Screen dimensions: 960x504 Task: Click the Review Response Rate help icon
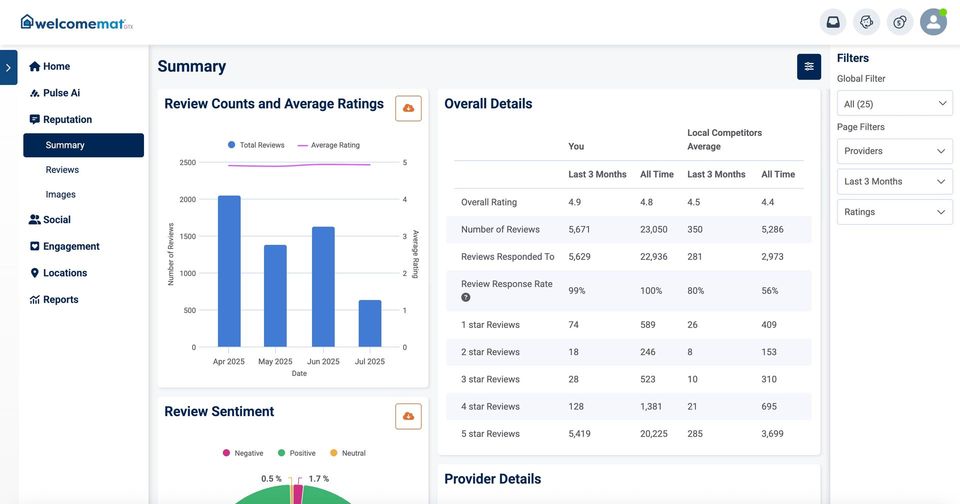[466, 298]
